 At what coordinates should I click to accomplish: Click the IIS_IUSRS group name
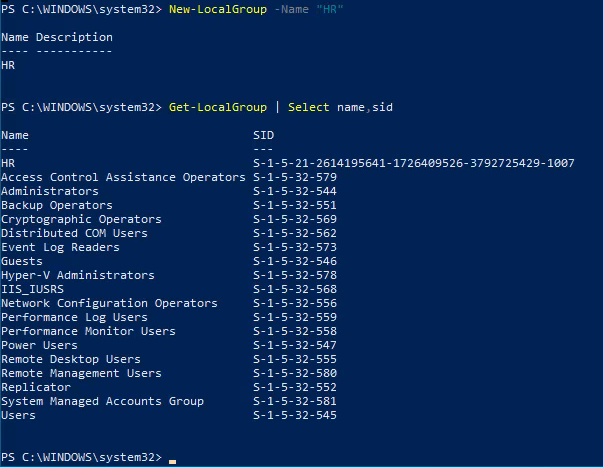(35, 289)
